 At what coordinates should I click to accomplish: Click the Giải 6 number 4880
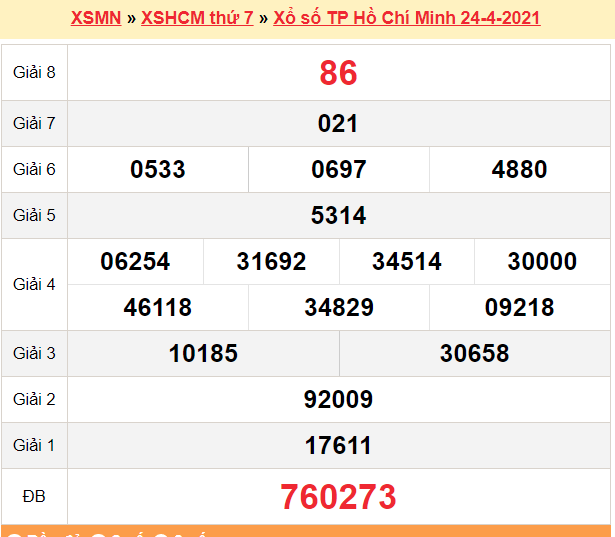(519, 169)
